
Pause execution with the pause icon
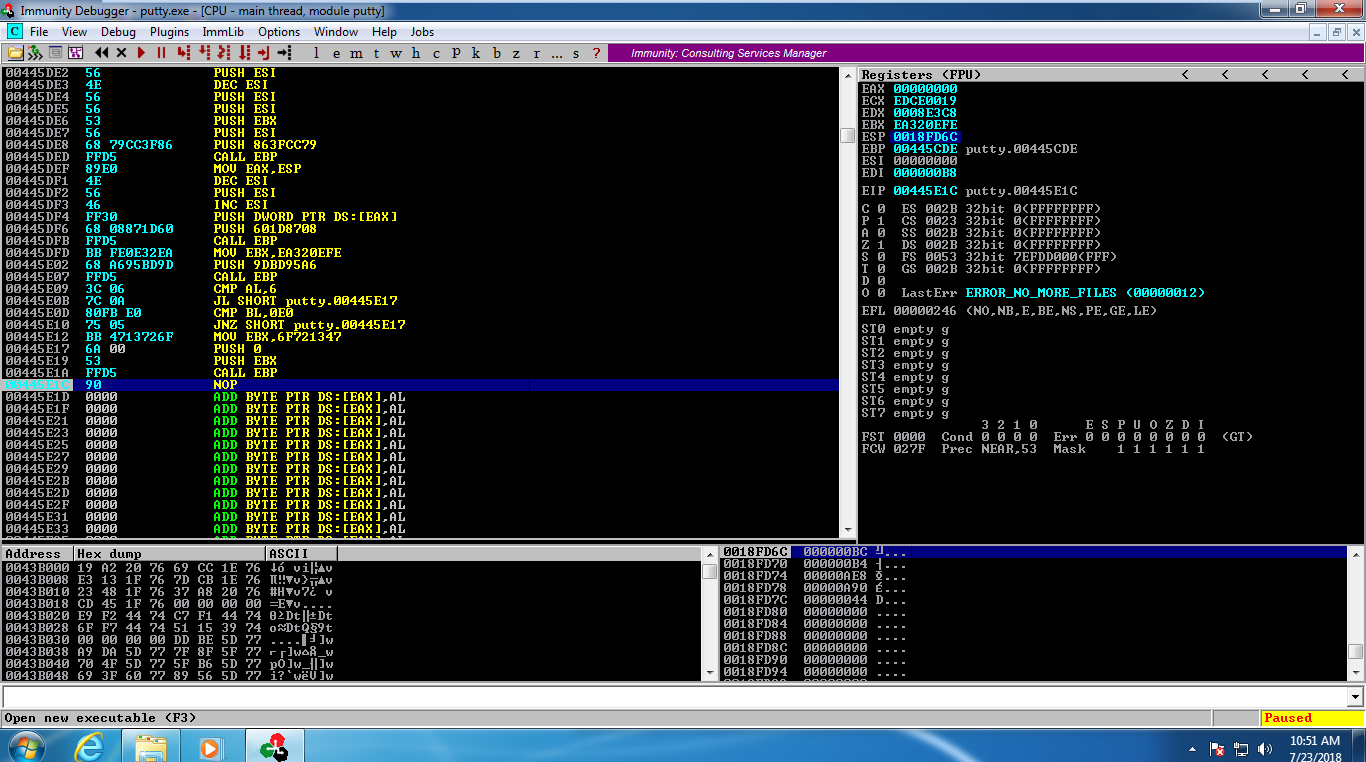pyautogui.click(x=162, y=53)
